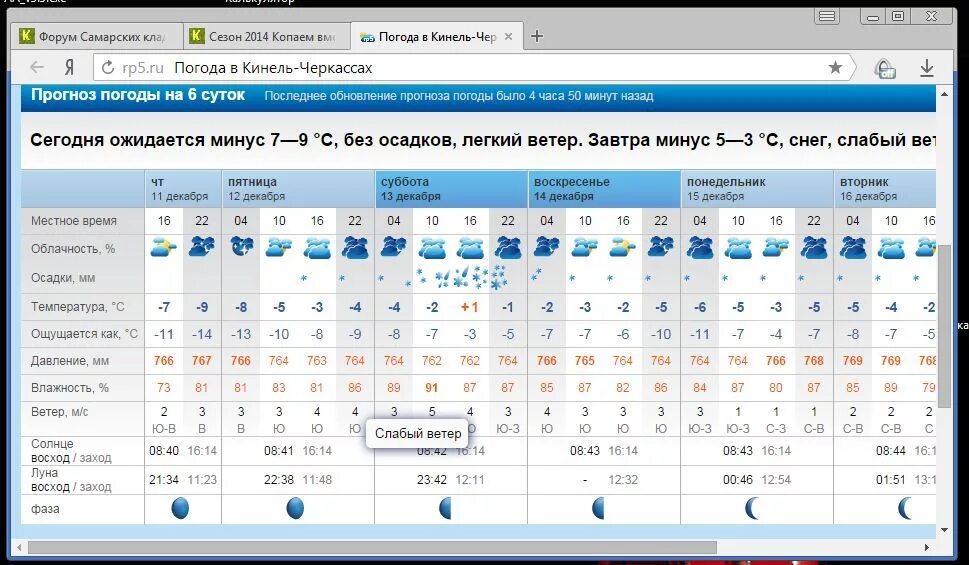969x565 pixels.
Task: Close the 'Погода в Кинель-Чер' tab
Action: [x=508, y=36]
